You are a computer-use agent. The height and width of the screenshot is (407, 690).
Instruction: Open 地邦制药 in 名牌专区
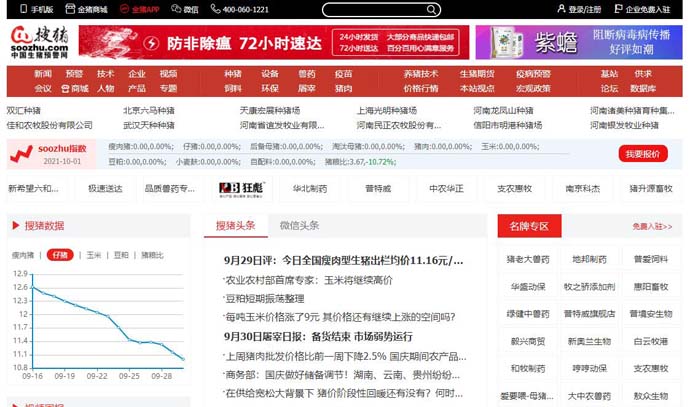pyautogui.click(x=589, y=260)
